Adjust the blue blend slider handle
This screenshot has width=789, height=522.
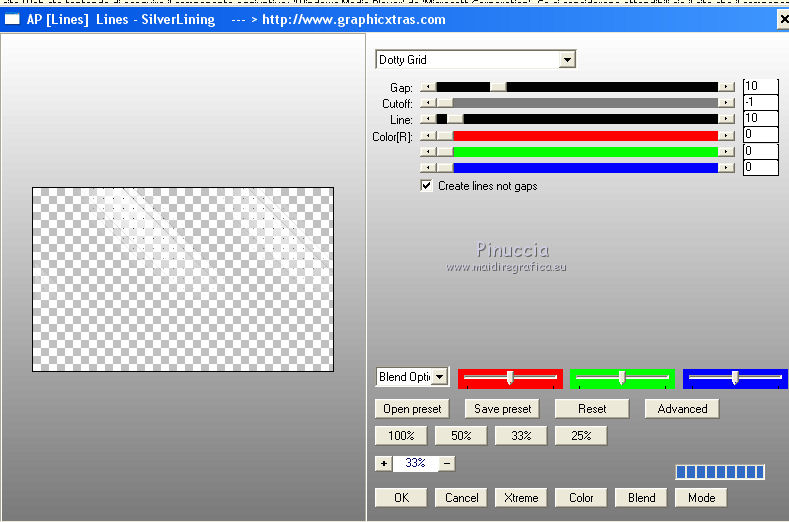(x=735, y=378)
